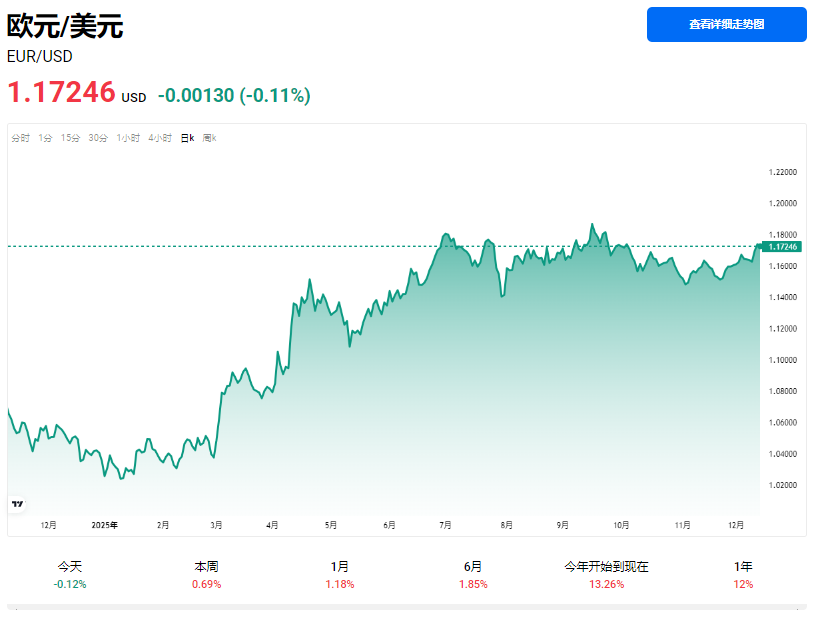Viewport: 819px width, 620px height.
Task: Switch chart to 30分 interval
Action: pos(98,137)
